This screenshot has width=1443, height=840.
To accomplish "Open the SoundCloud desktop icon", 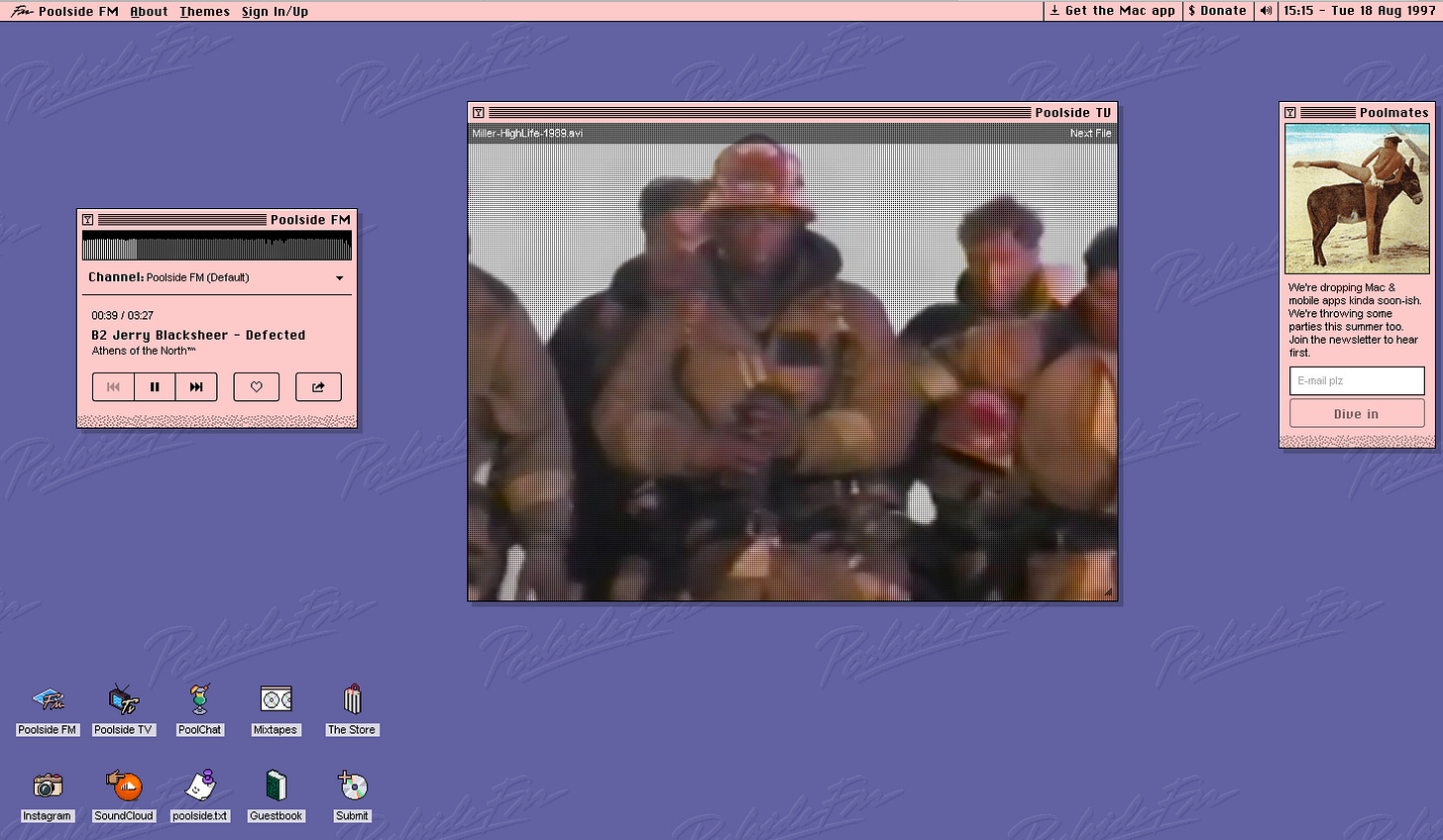I will point(124,787).
